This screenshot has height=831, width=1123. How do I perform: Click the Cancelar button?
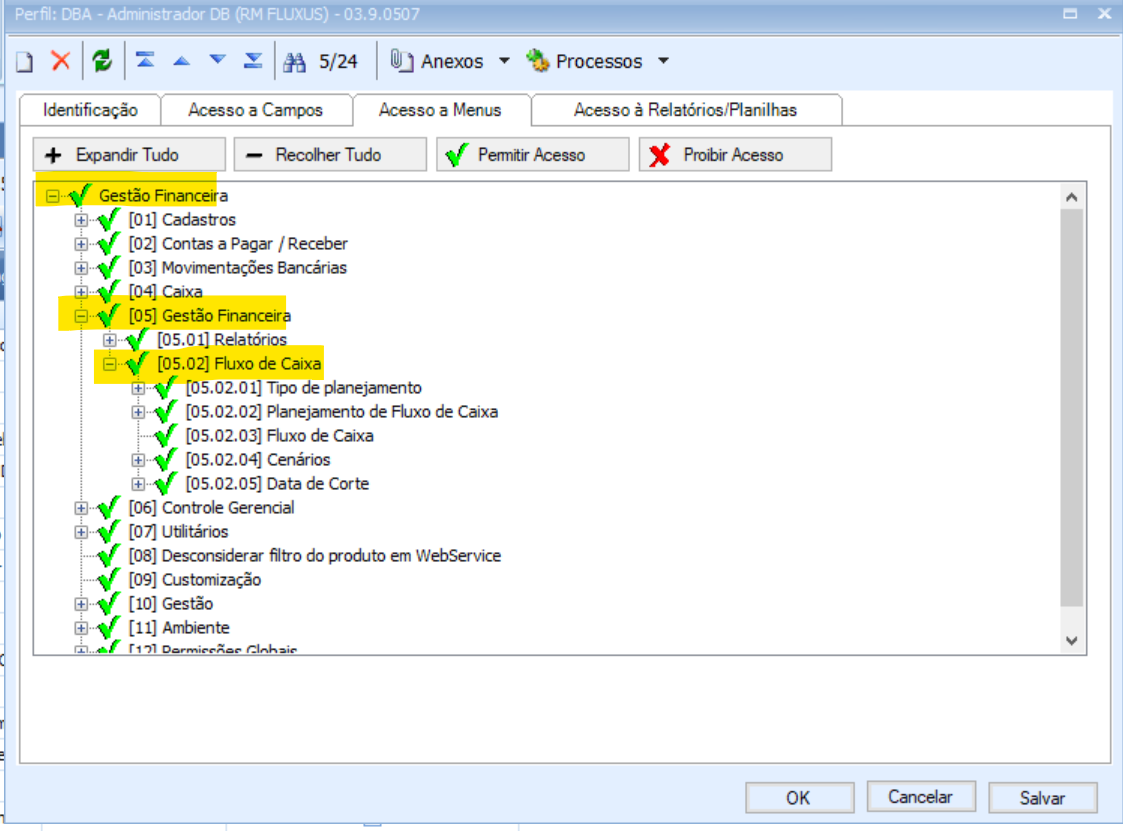tap(921, 797)
